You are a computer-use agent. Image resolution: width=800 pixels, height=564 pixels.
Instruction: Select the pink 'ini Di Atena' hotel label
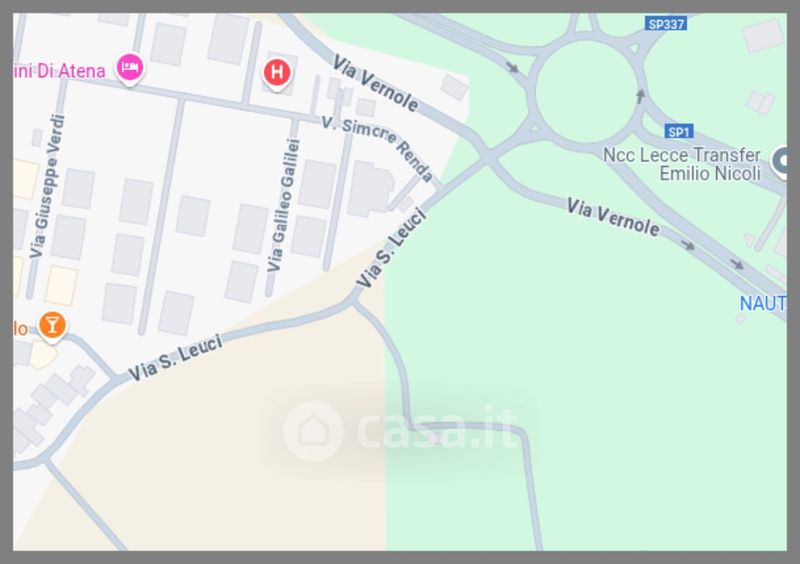[x=59, y=70]
